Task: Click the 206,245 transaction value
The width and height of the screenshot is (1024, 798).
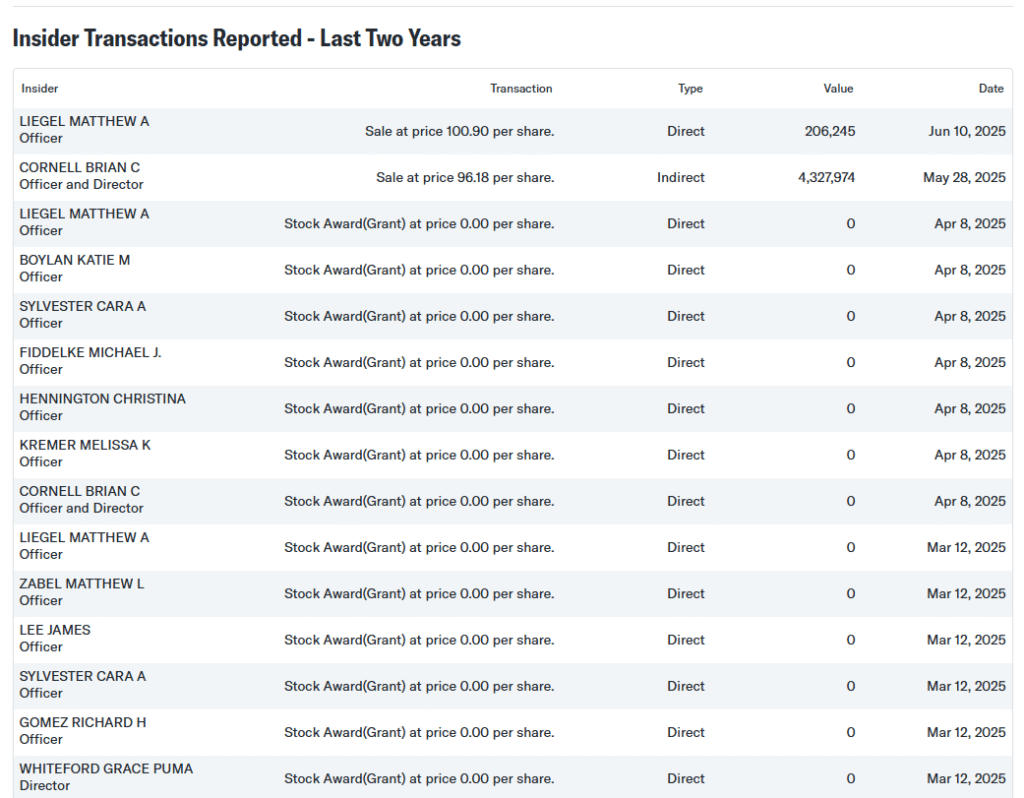Action: coord(829,131)
